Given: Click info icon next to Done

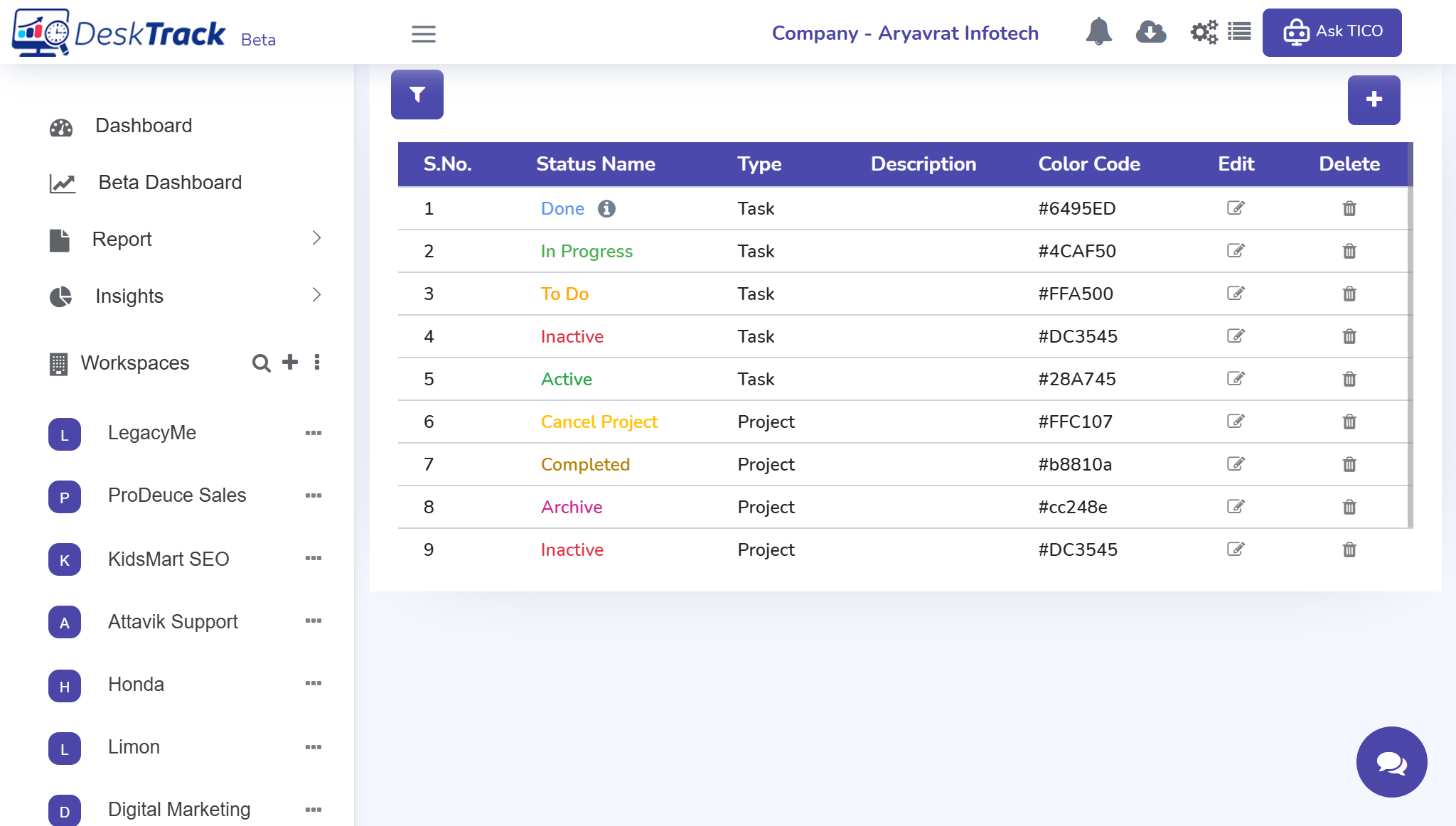Looking at the screenshot, I should [606, 208].
